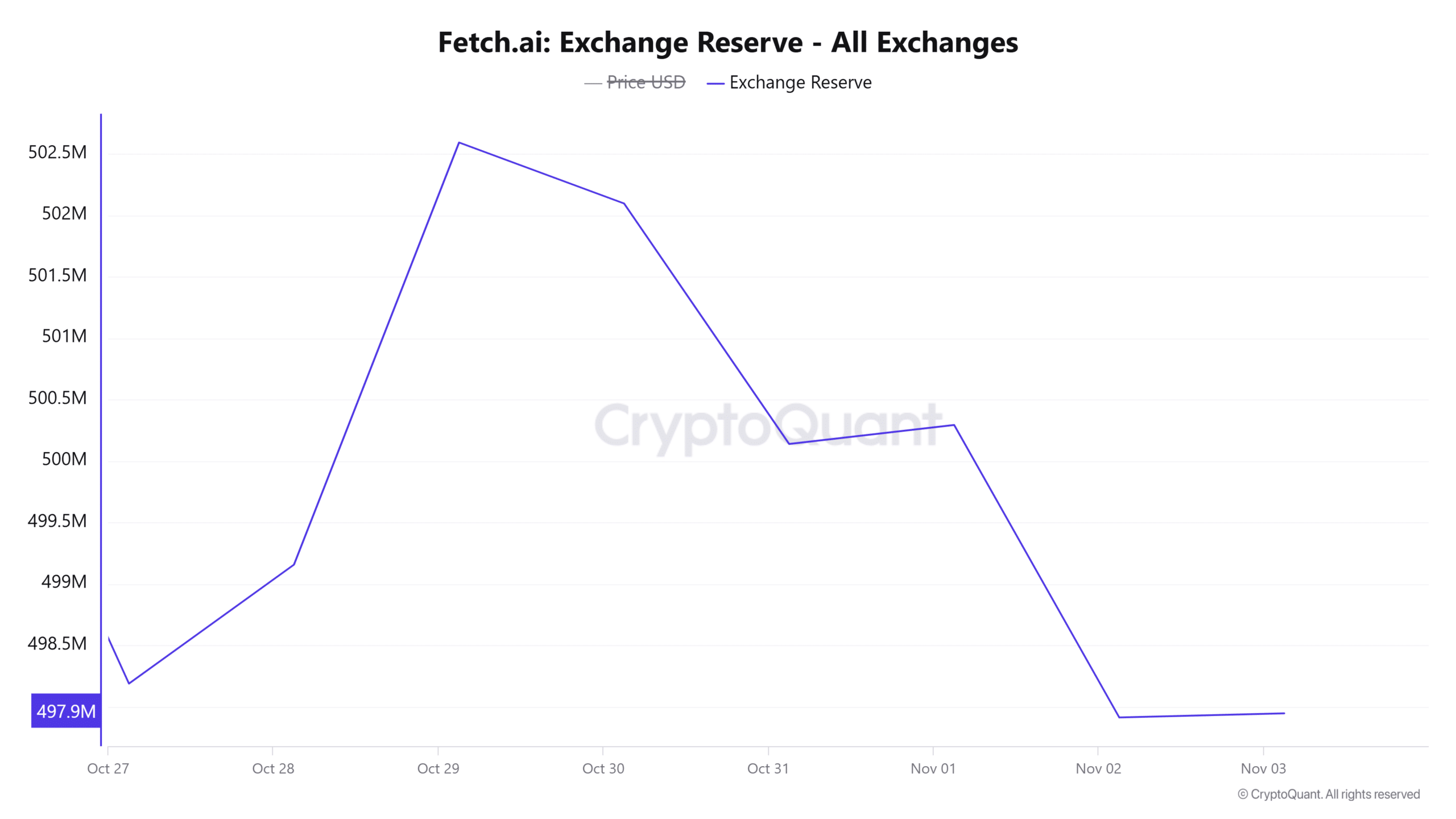Click the dip point just after Oct 27
This screenshot has height=819, width=1456.
[129, 683]
